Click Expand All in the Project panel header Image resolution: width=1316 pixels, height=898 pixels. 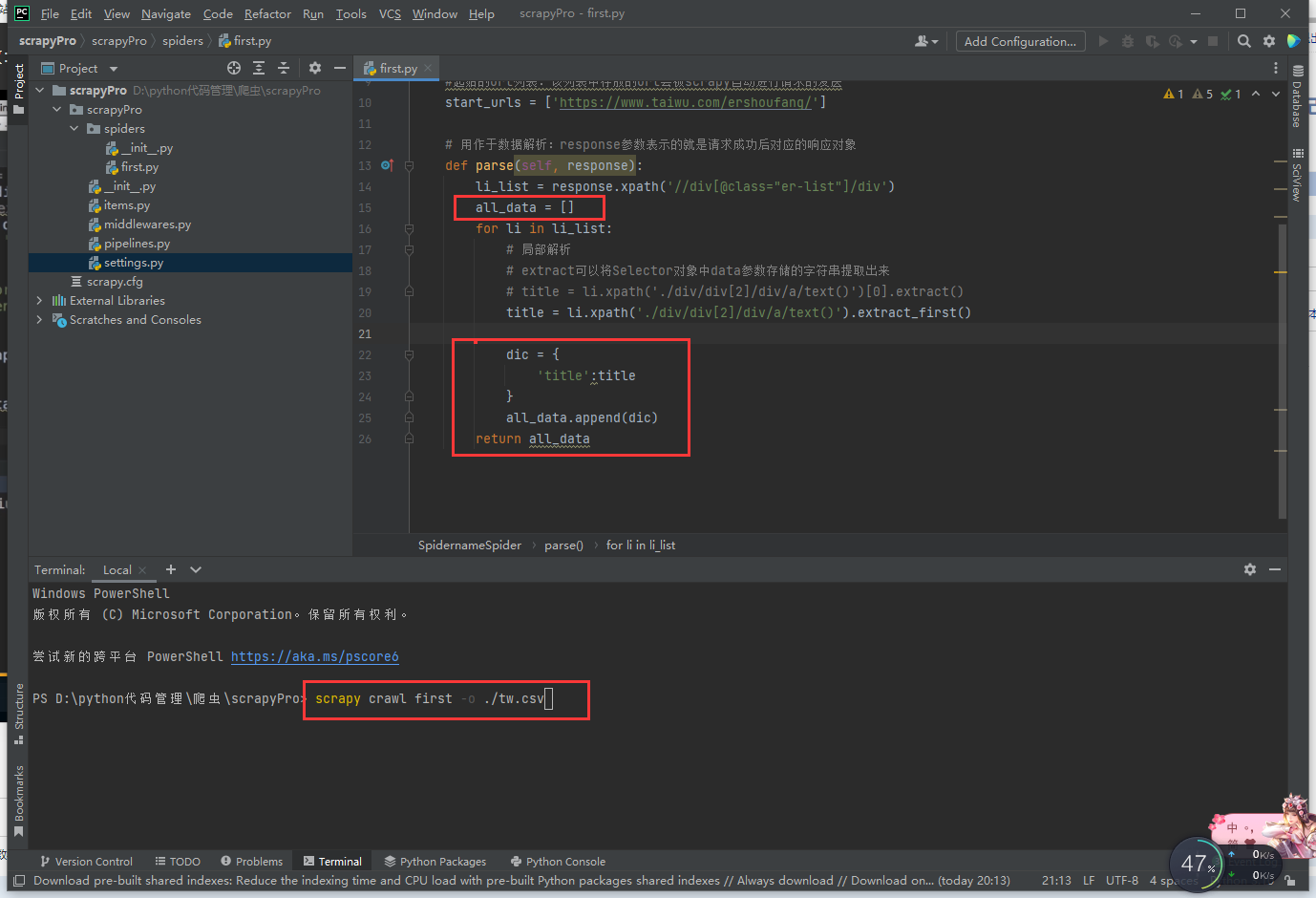[x=259, y=68]
